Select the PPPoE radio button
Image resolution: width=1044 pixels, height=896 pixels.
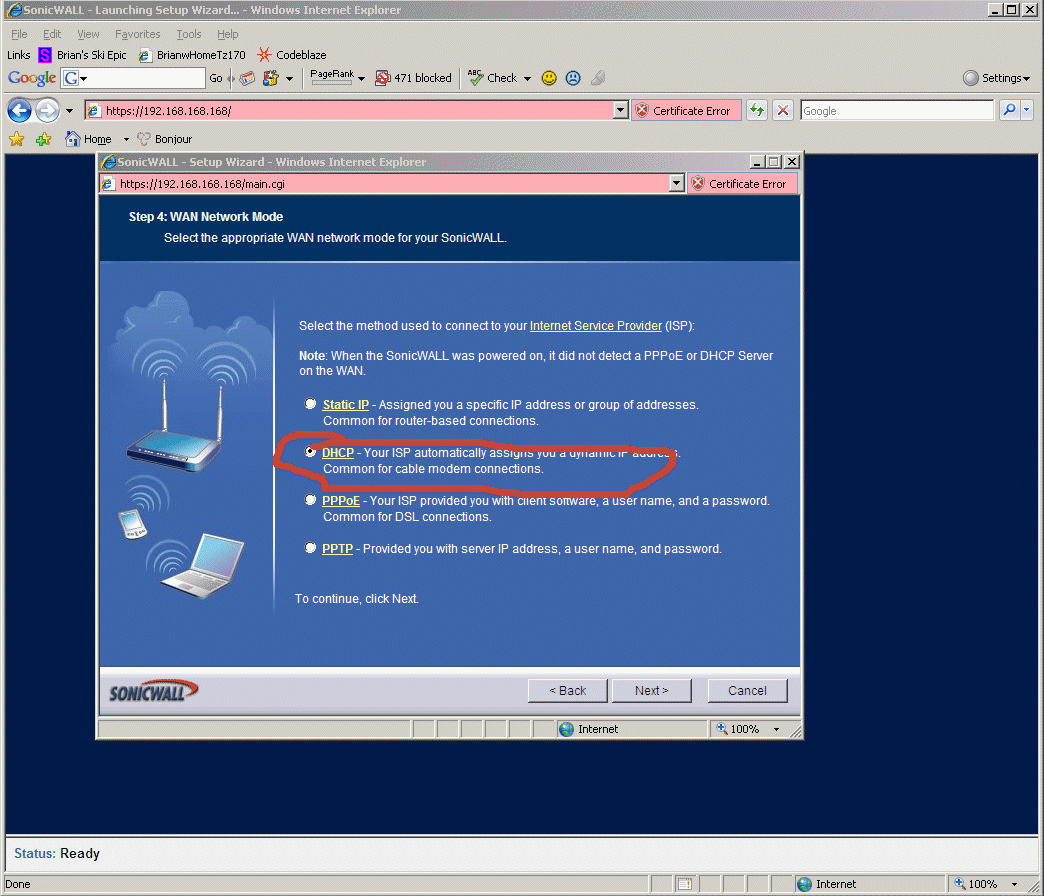(310, 499)
